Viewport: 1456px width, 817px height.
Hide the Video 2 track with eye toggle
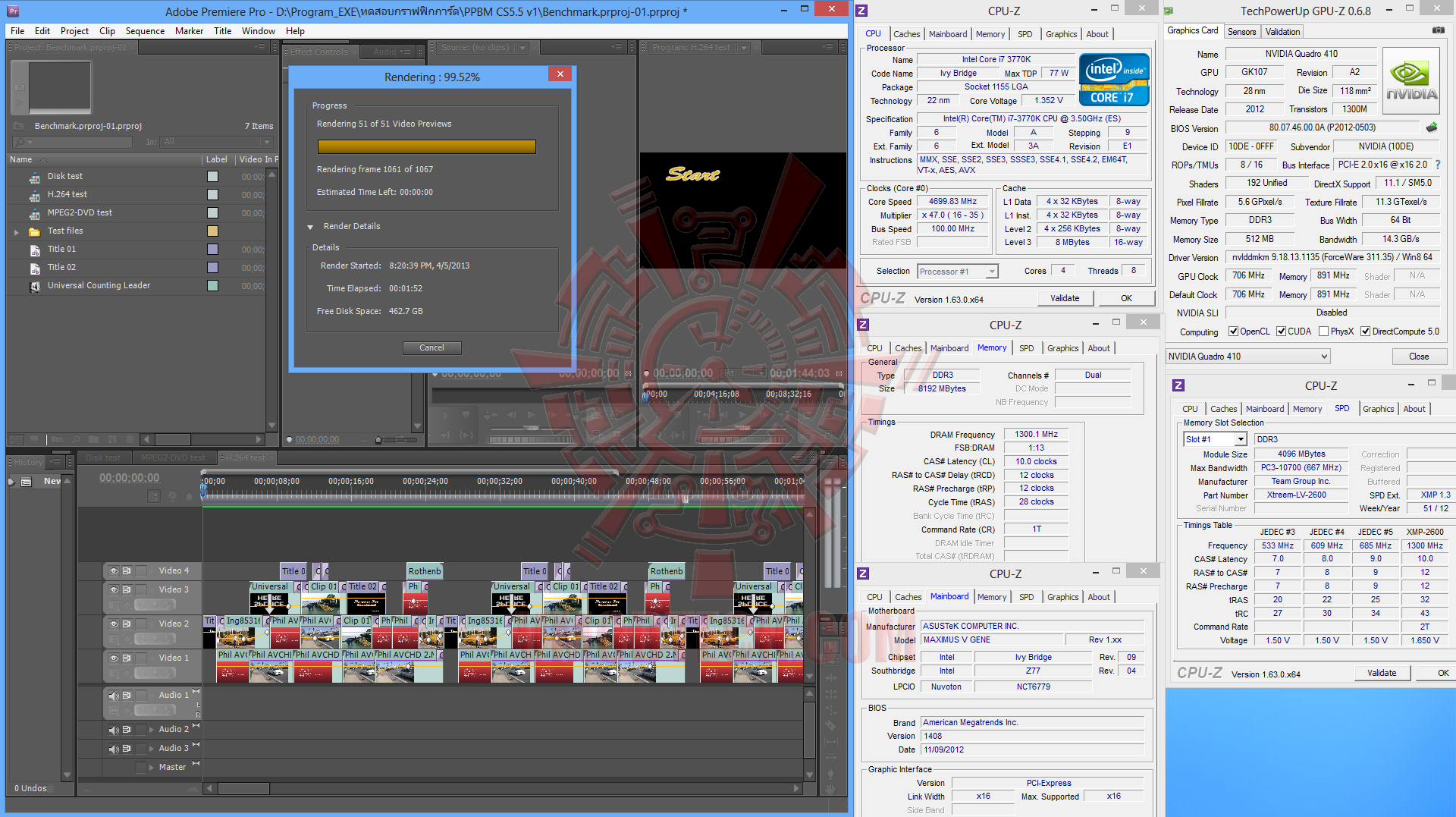pos(114,624)
